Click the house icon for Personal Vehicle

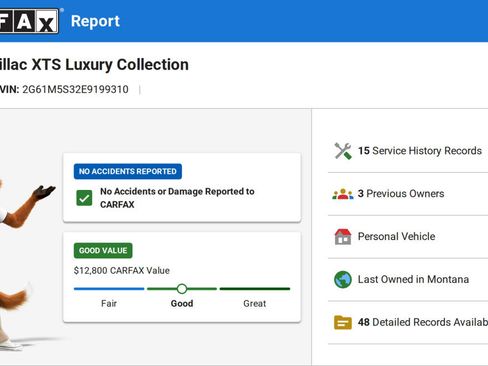pyautogui.click(x=343, y=237)
